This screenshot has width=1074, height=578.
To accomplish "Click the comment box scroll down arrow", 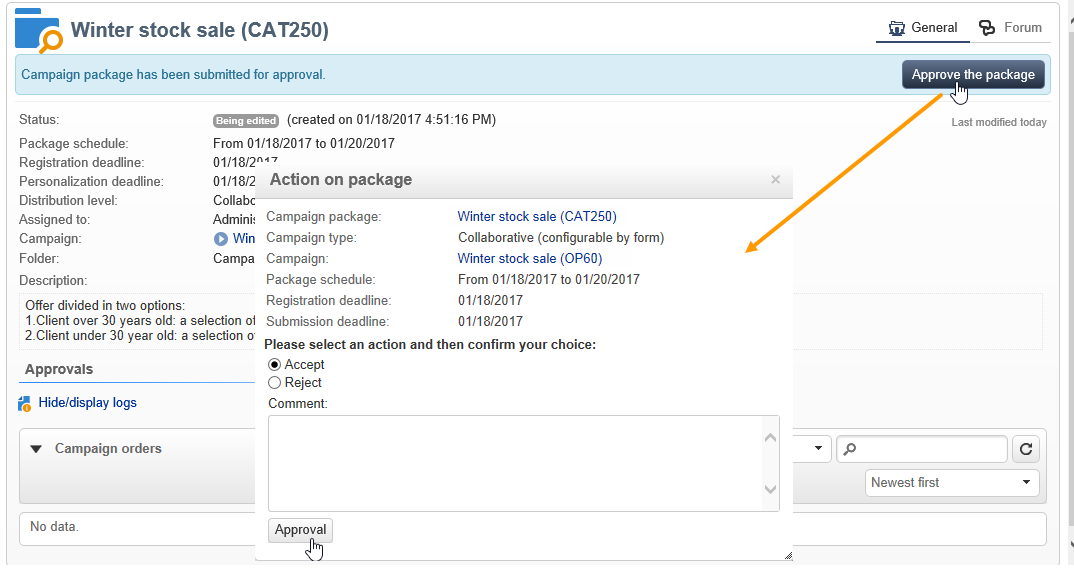I will 771,490.
